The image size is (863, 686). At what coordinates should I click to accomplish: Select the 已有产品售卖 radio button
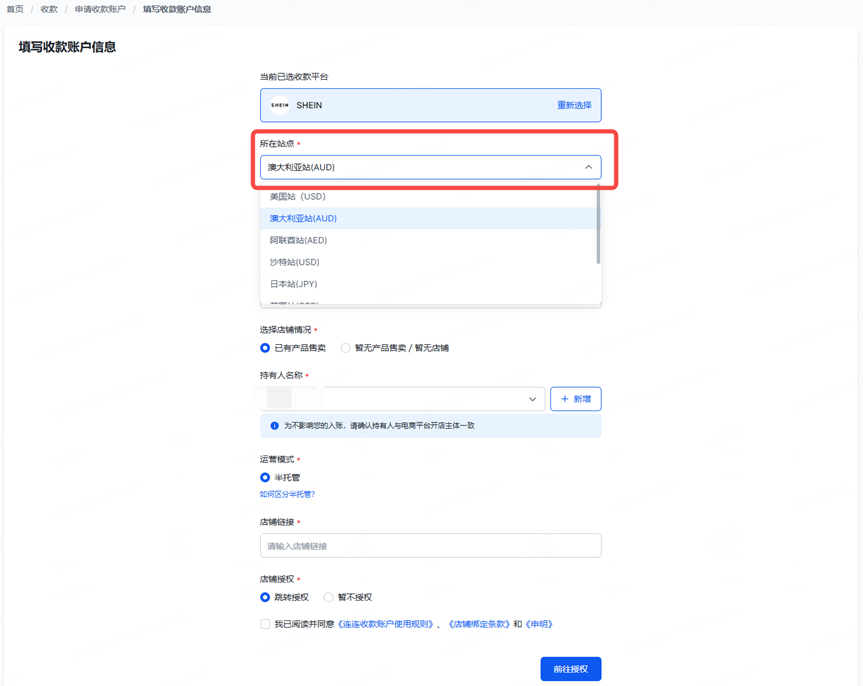click(x=265, y=348)
